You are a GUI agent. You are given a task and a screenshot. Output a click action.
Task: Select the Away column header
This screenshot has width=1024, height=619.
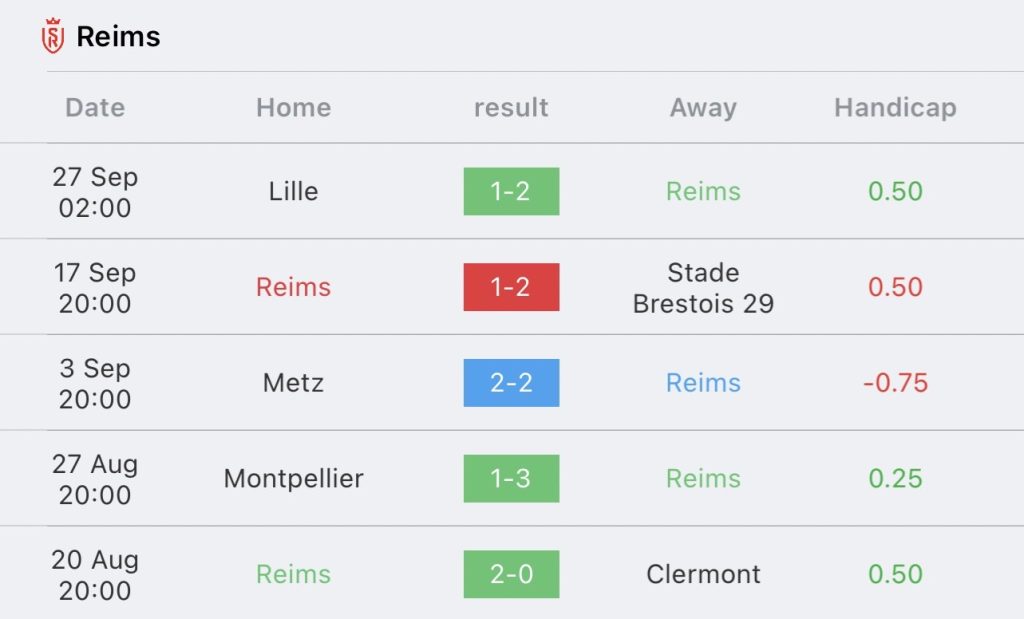coord(703,107)
